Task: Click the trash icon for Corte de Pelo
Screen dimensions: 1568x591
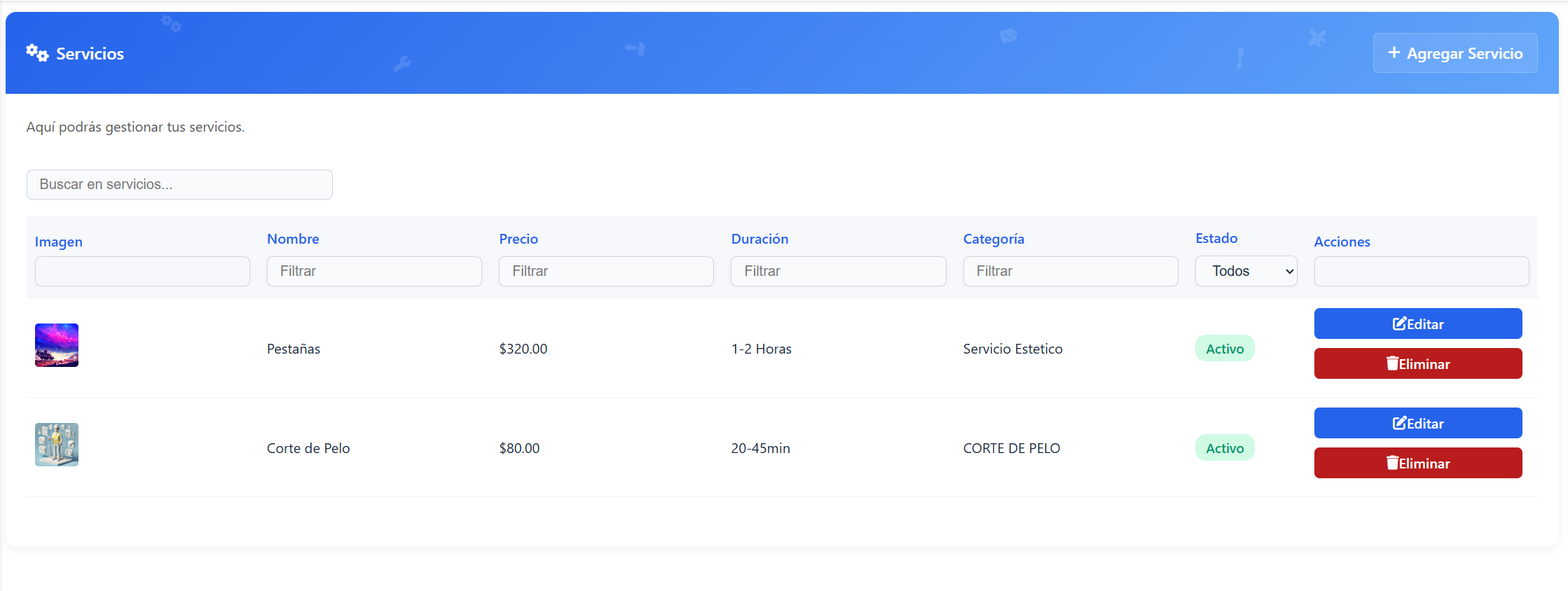Action: (1392, 464)
